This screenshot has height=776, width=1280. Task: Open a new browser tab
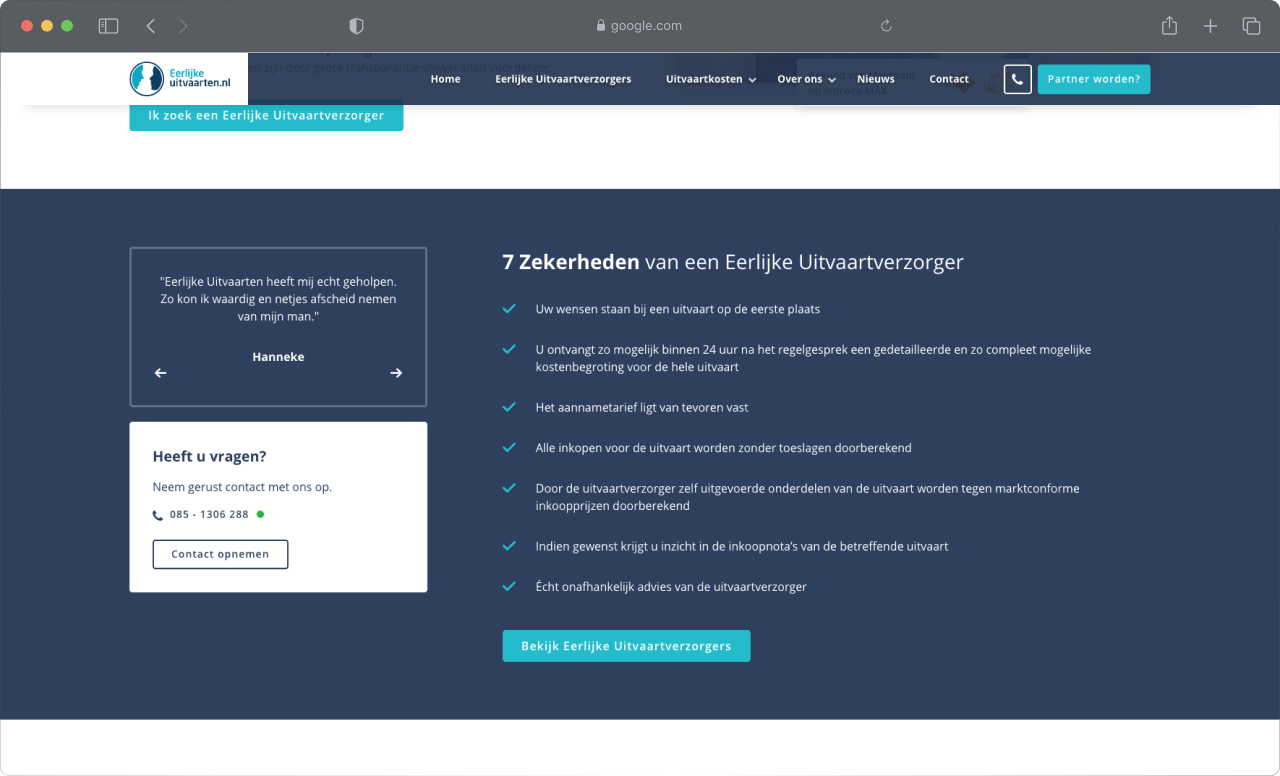click(x=1210, y=26)
